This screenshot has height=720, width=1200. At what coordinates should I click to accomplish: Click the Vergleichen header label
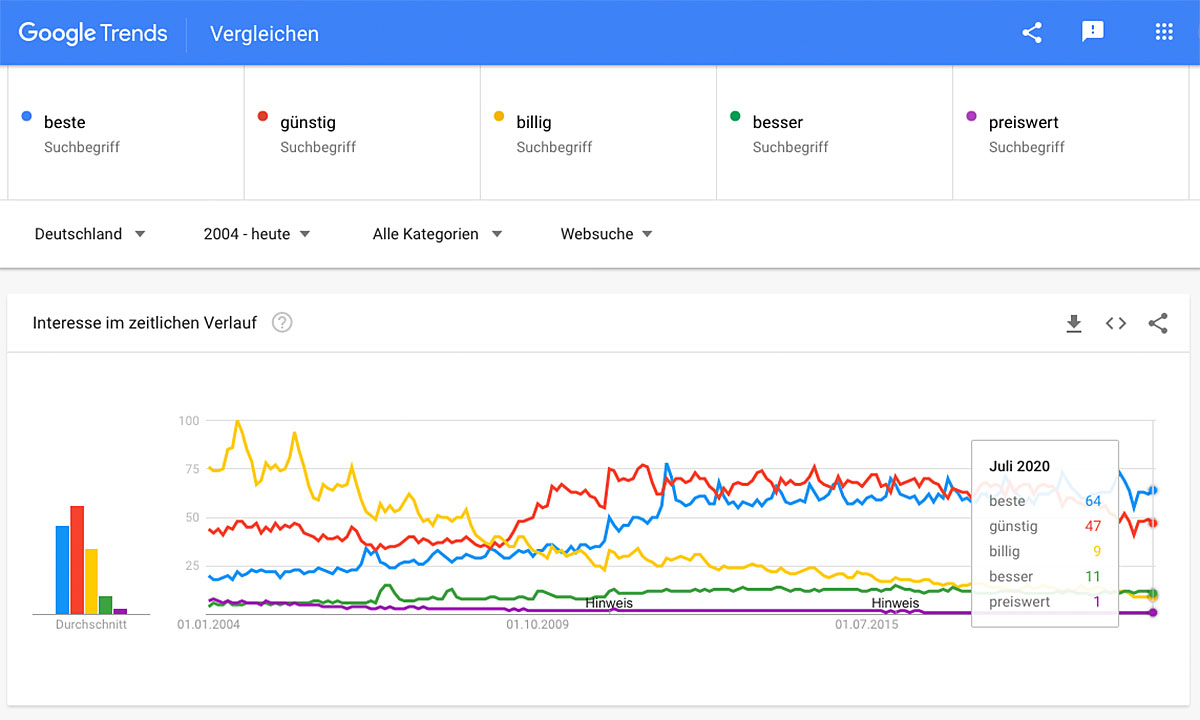(264, 34)
